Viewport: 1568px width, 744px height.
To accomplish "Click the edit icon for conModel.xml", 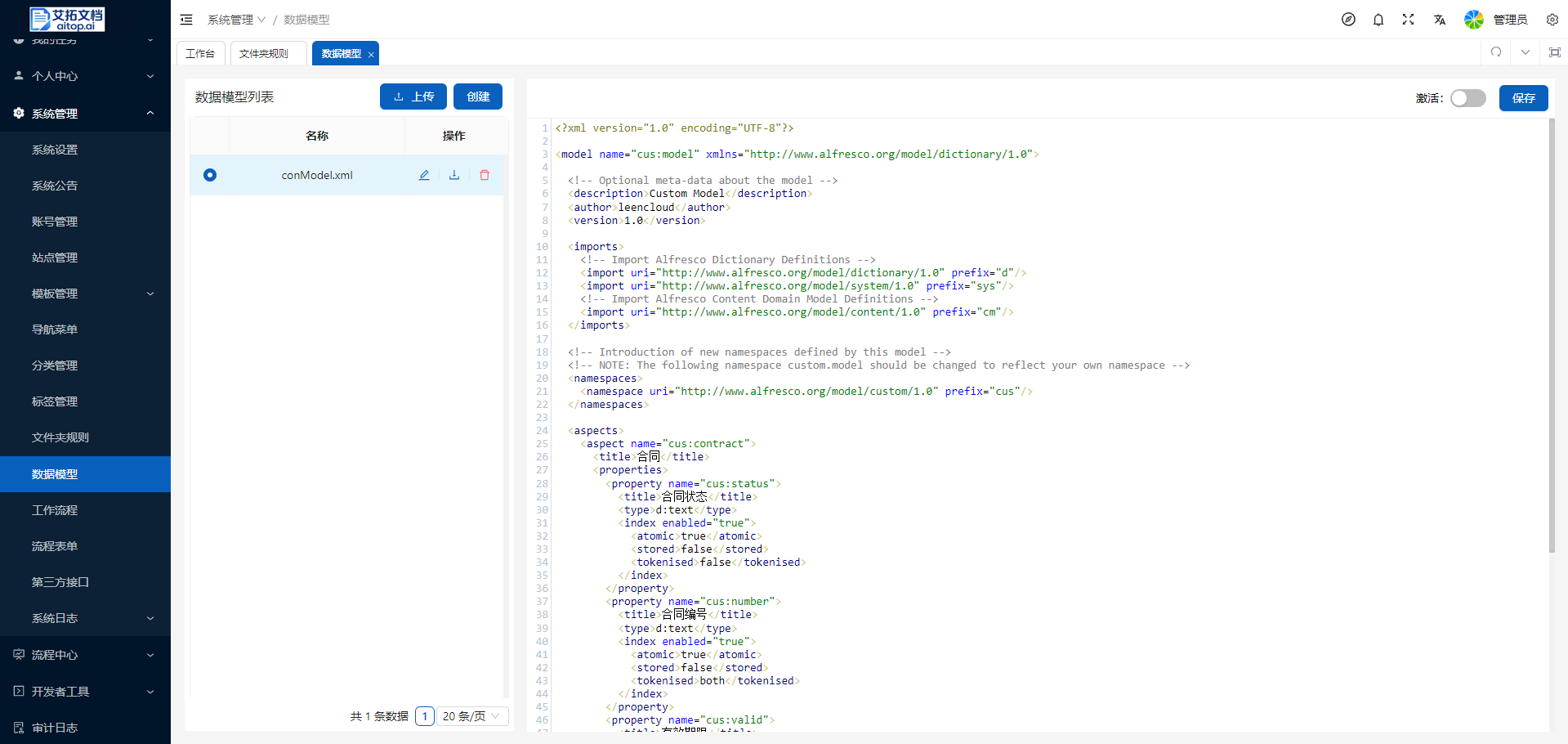I will pos(424,175).
